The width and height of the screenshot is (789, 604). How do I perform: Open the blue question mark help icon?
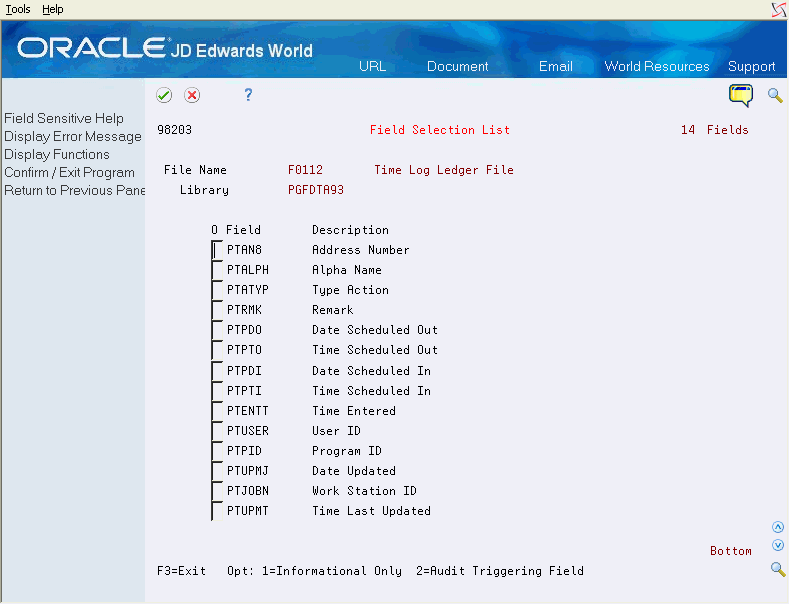pos(248,95)
